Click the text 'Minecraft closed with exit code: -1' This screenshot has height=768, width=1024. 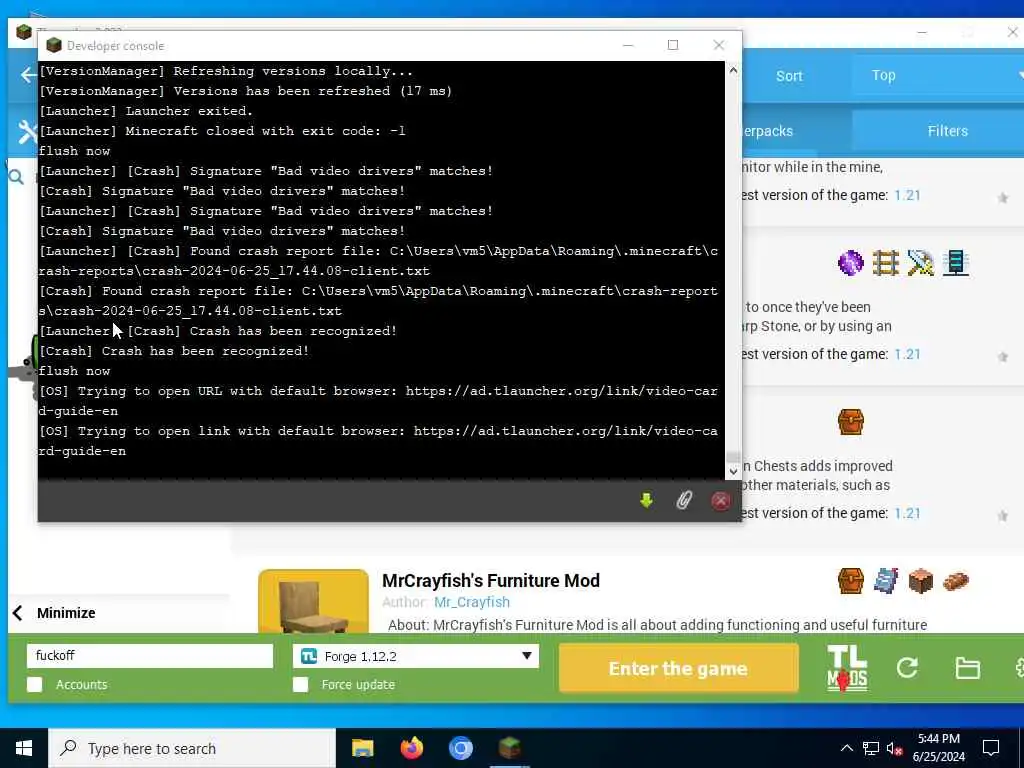(x=265, y=131)
